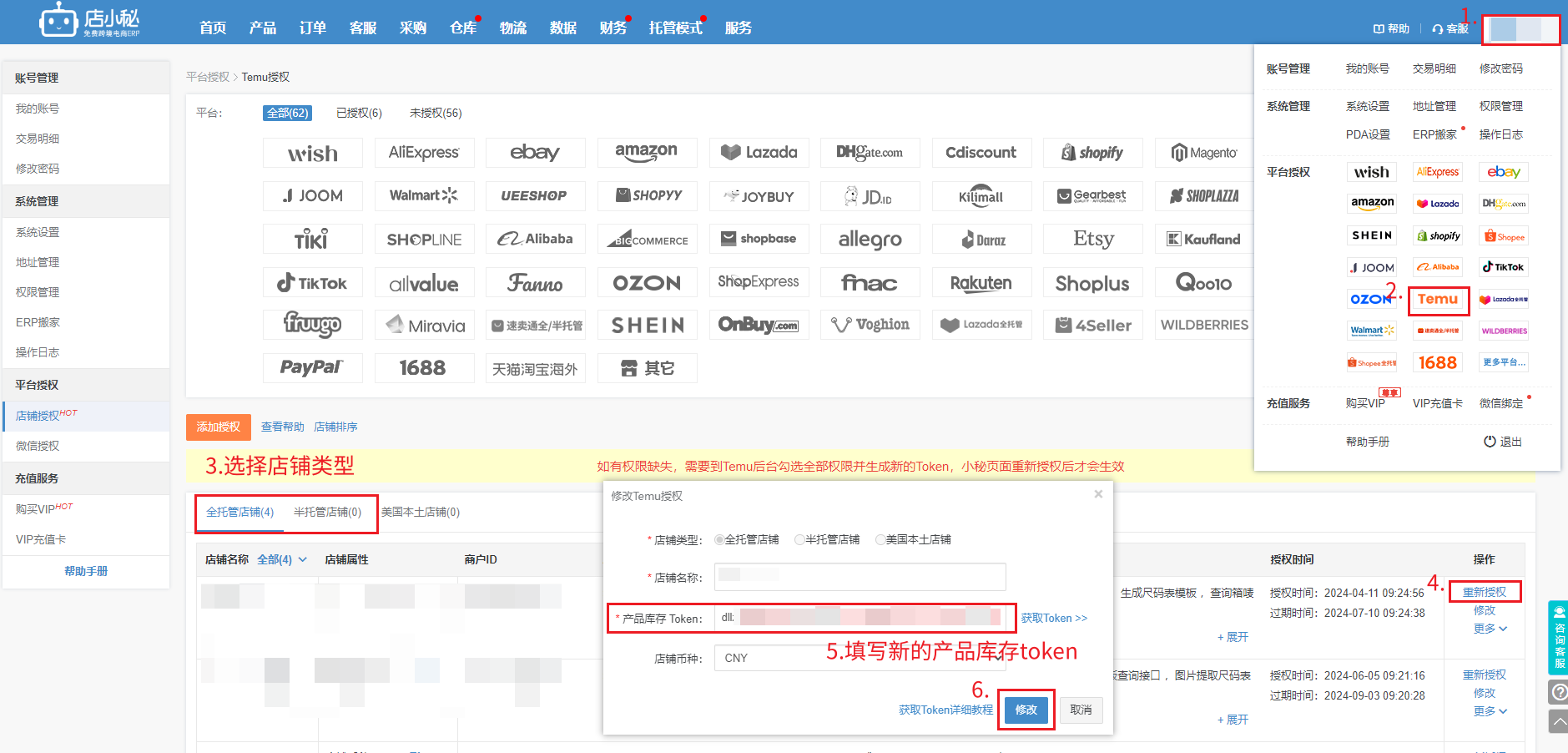Switch to the 半托管店铺(0) tab
The height and width of the screenshot is (753, 1568).
[x=327, y=512]
